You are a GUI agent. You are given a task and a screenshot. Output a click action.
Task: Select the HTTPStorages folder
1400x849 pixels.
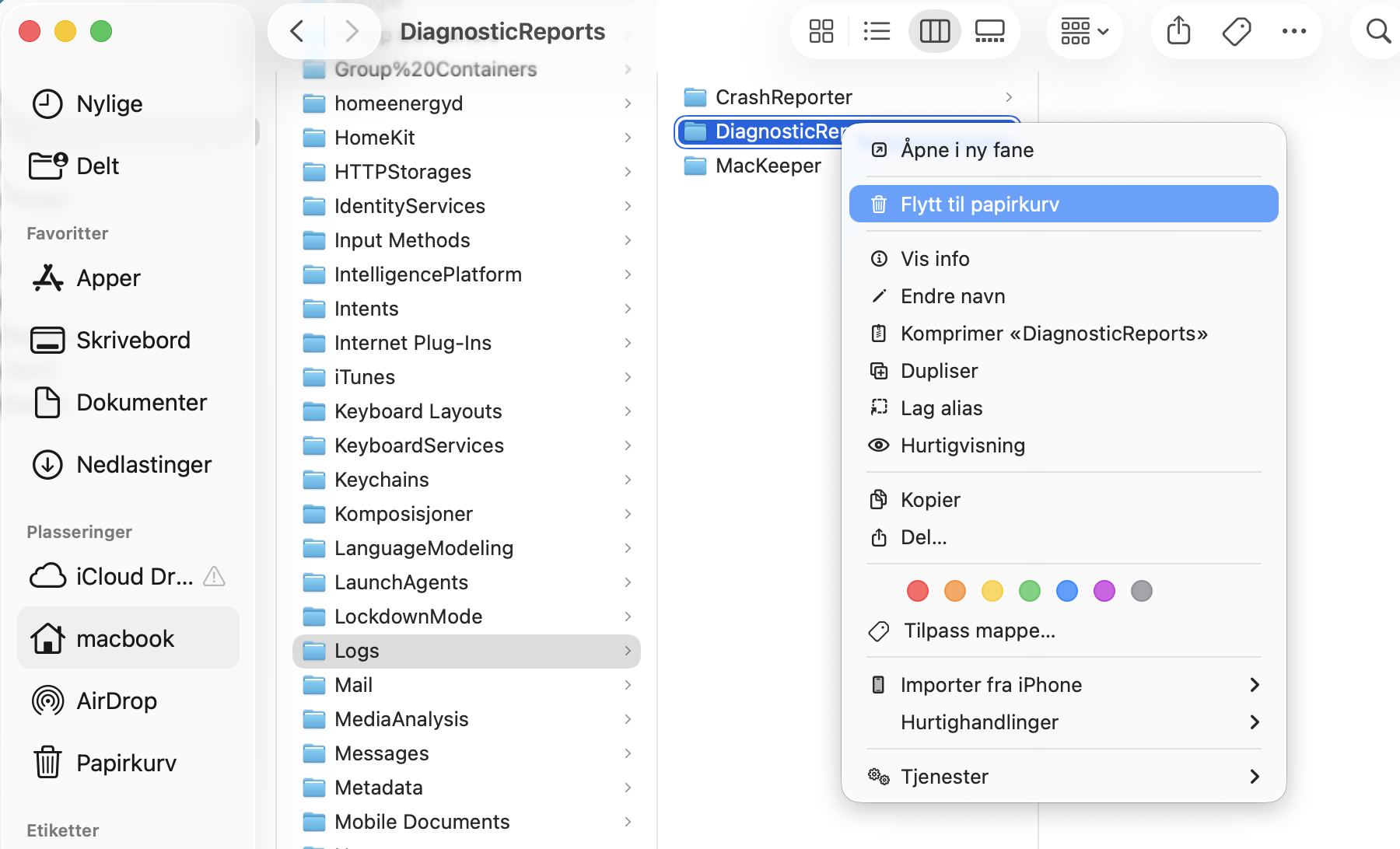(x=467, y=172)
